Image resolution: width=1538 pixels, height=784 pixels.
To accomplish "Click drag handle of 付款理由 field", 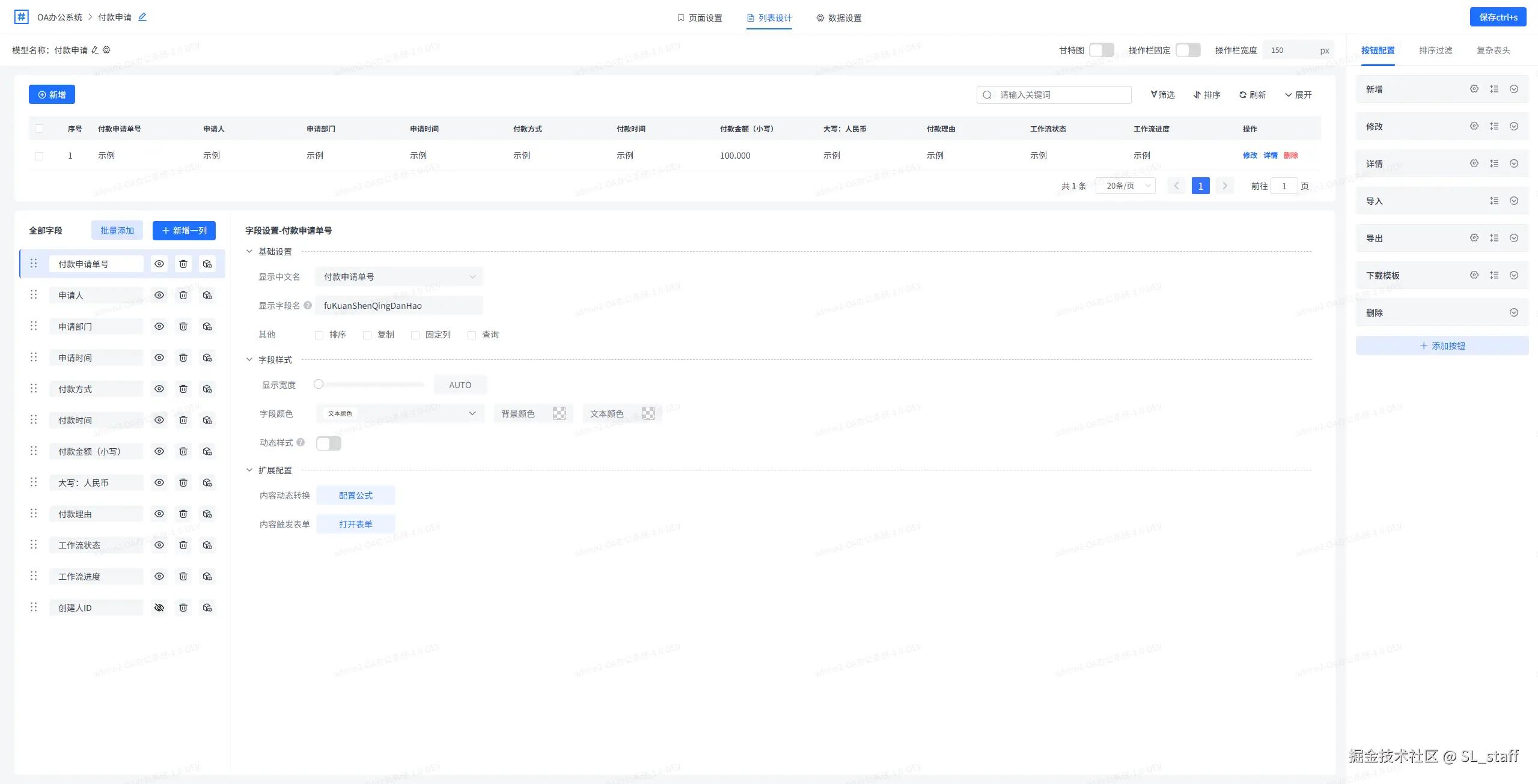I will [x=34, y=513].
